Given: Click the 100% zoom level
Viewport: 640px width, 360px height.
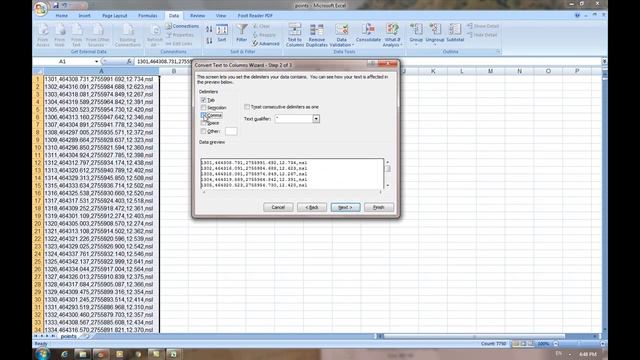Looking at the screenshot, I should click(543, 344).
